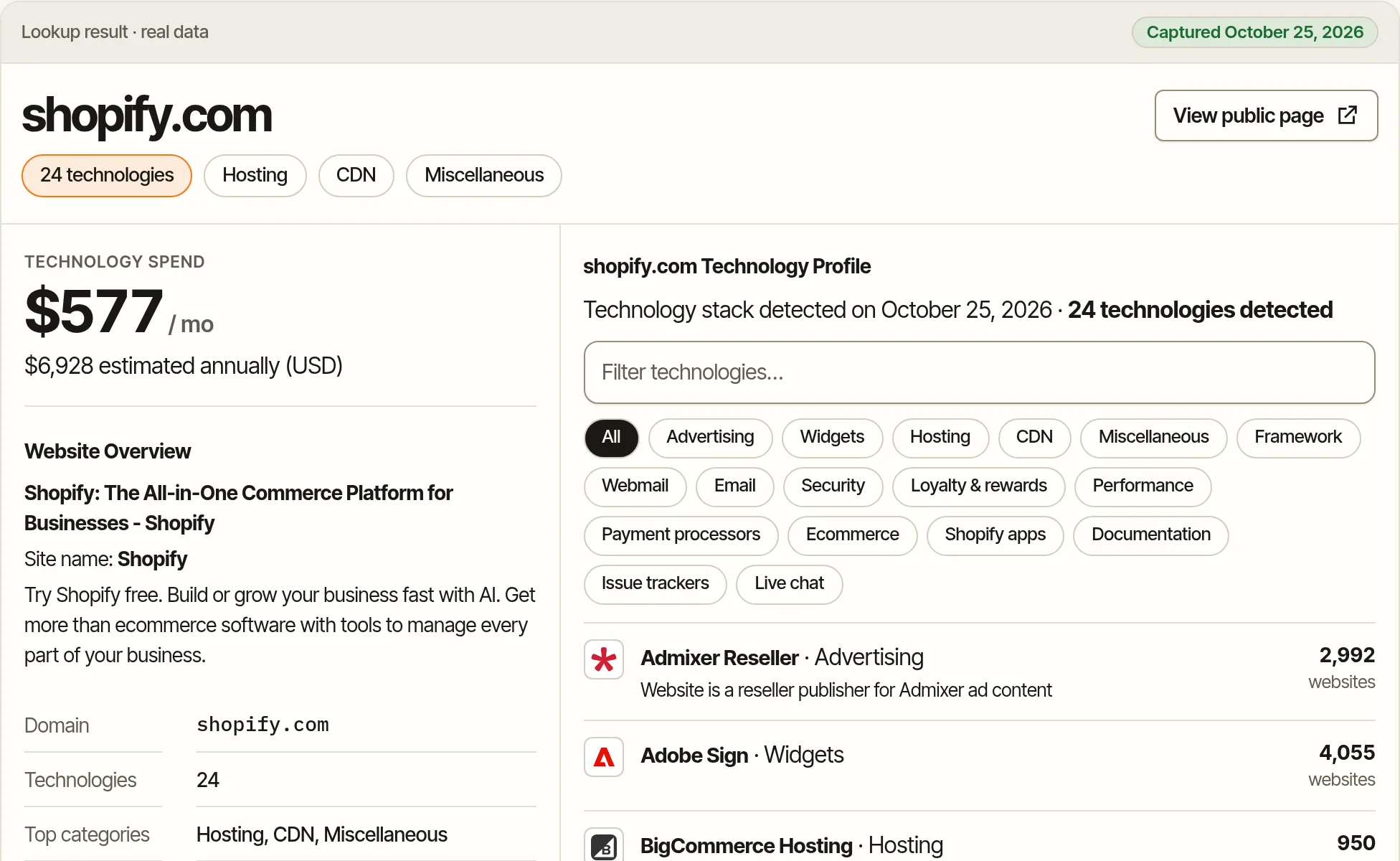Filter by Loyalty & rewards

(x=978, y=486)
